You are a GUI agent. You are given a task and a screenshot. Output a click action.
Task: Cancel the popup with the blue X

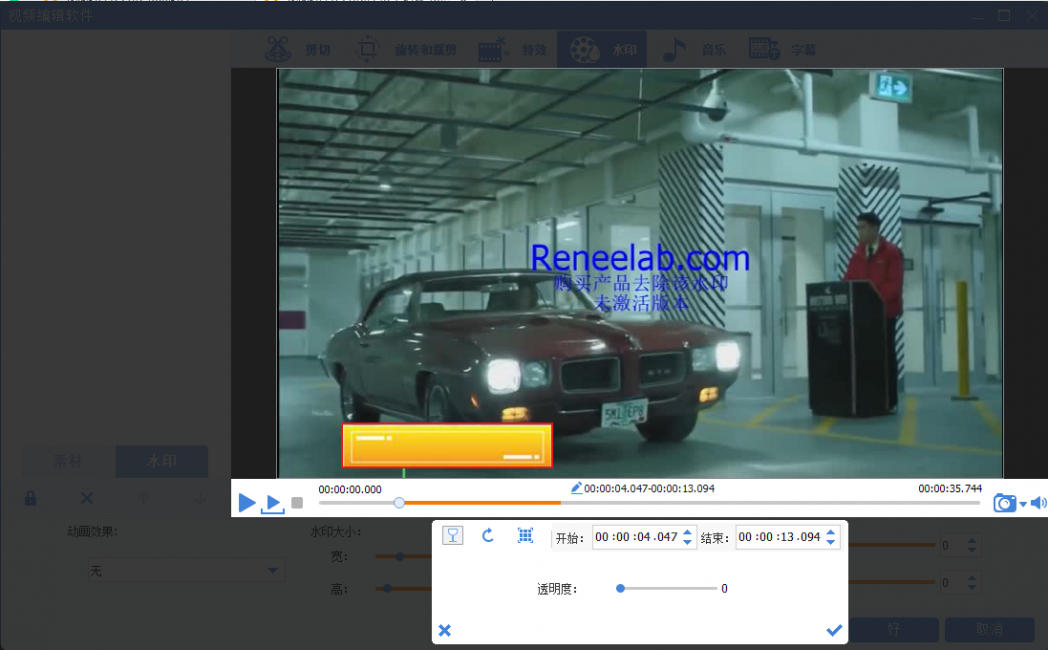click(444, 630)
